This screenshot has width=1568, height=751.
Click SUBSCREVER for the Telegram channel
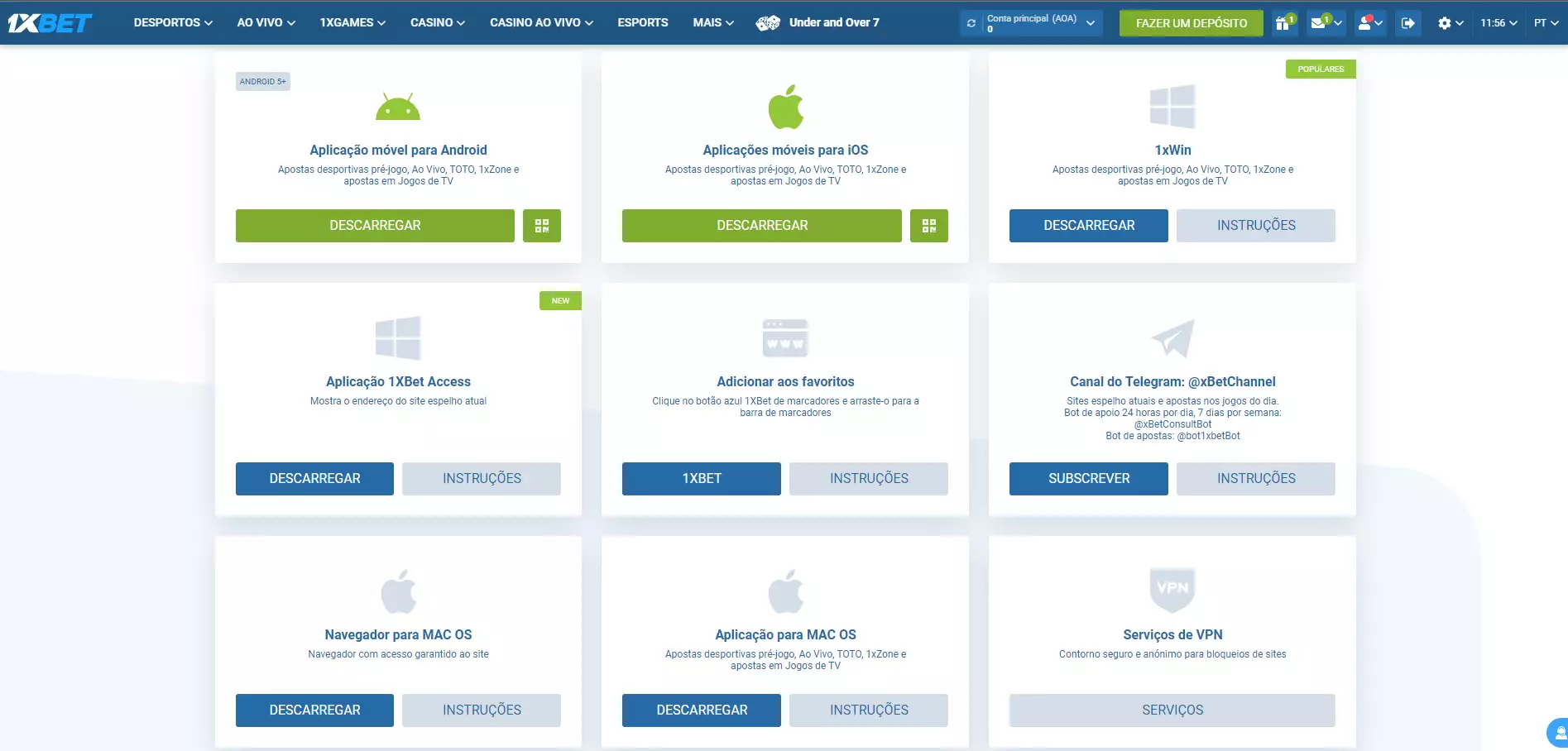point(1088,479)
